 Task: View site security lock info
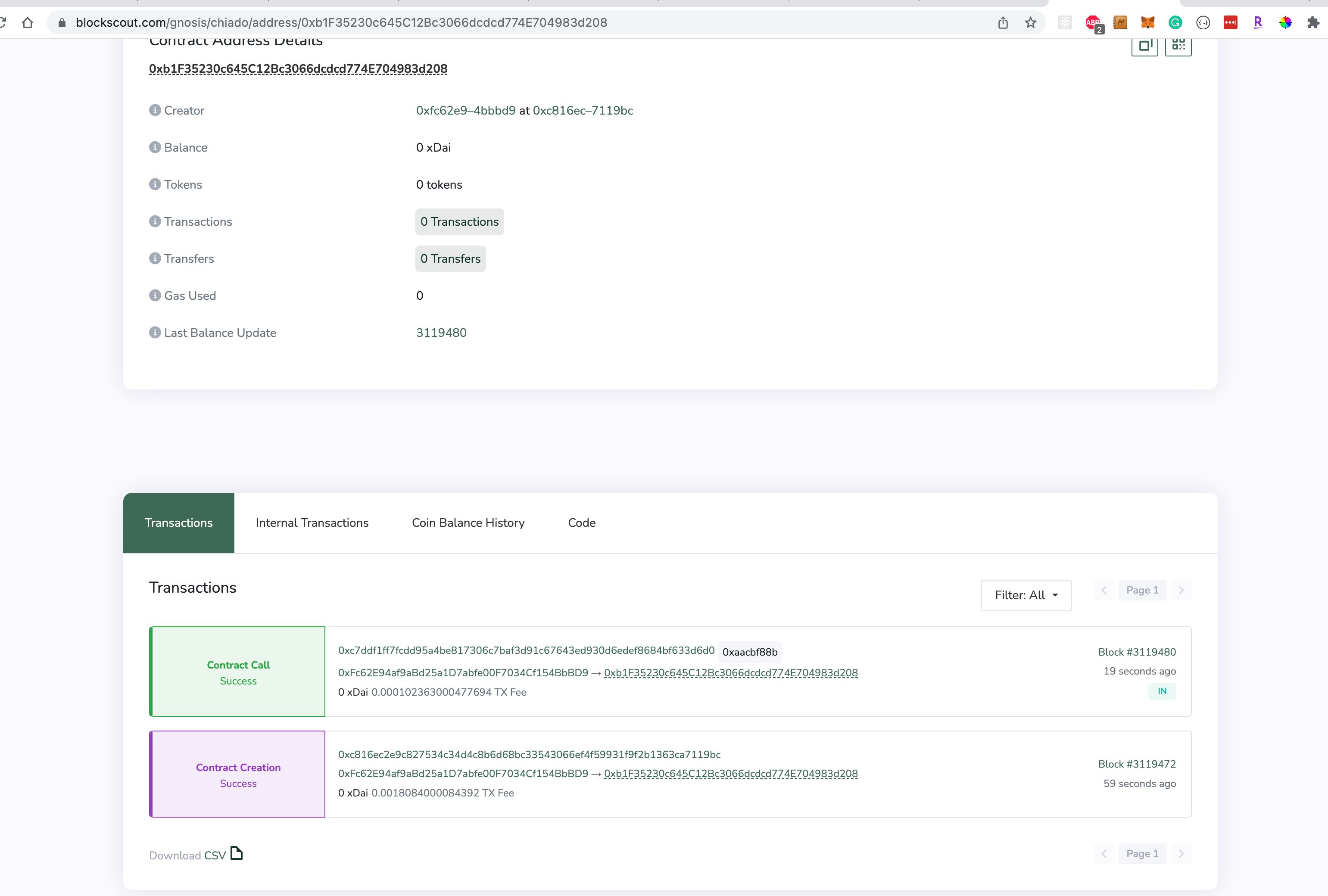click(62, 23)
